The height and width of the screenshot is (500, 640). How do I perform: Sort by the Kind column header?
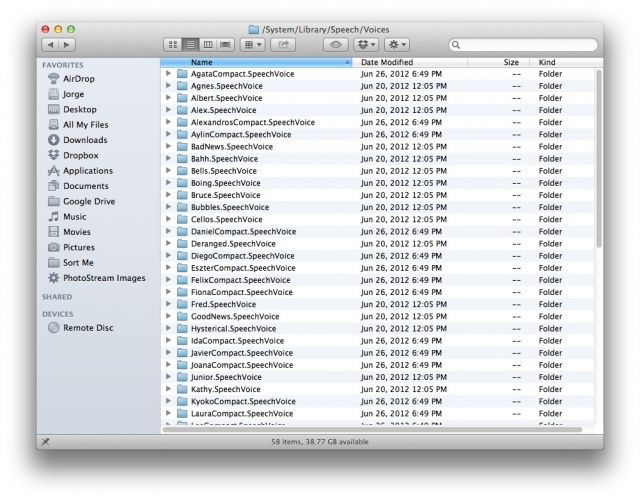pyautogui.click(x=566, y=62)
